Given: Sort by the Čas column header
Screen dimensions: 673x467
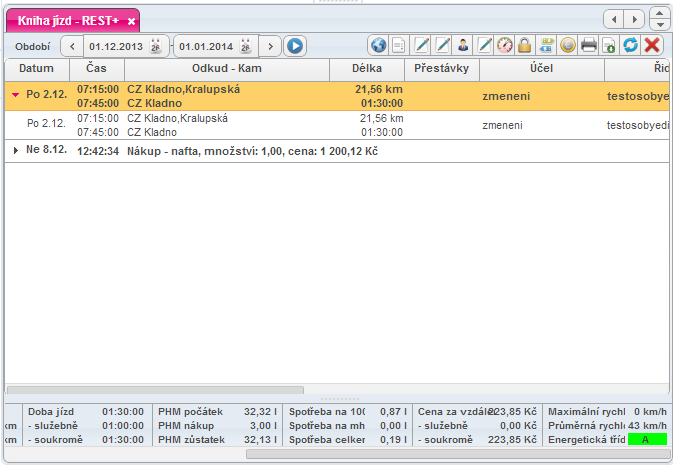Looking at the screenshot, I should 97,69.
